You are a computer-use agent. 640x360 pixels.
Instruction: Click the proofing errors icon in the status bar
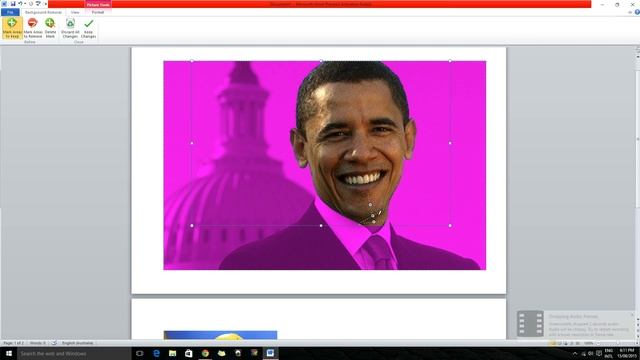(x=54, y=343)
